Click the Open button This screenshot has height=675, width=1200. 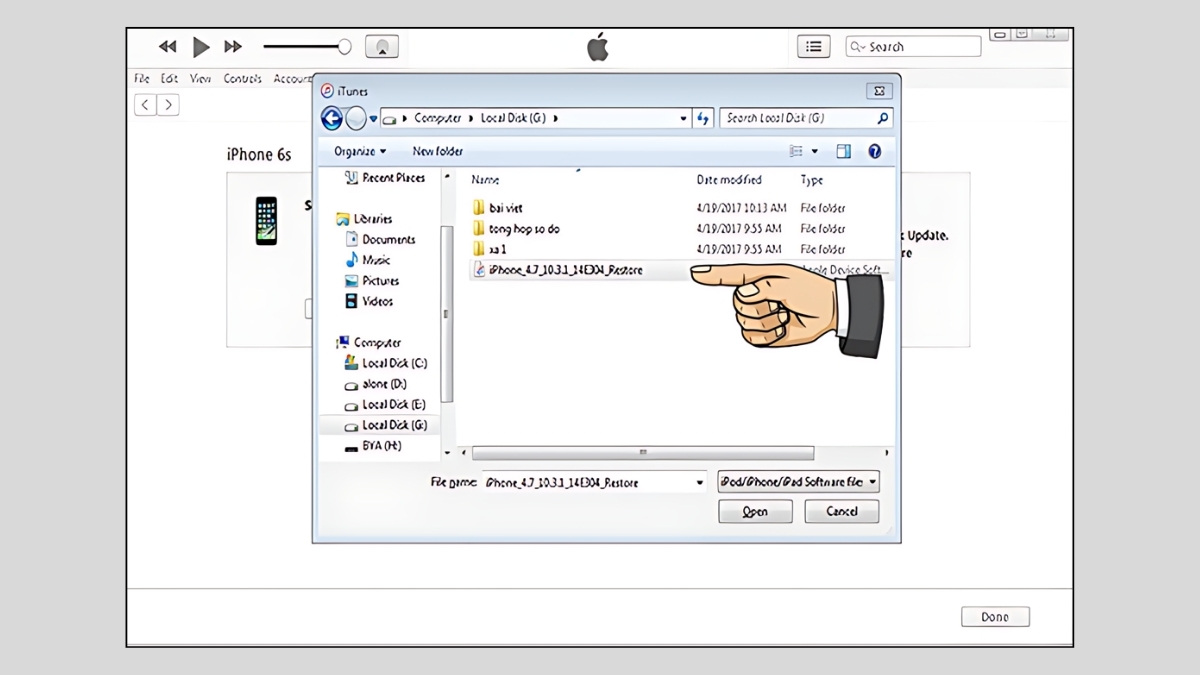tap(755, 511)
